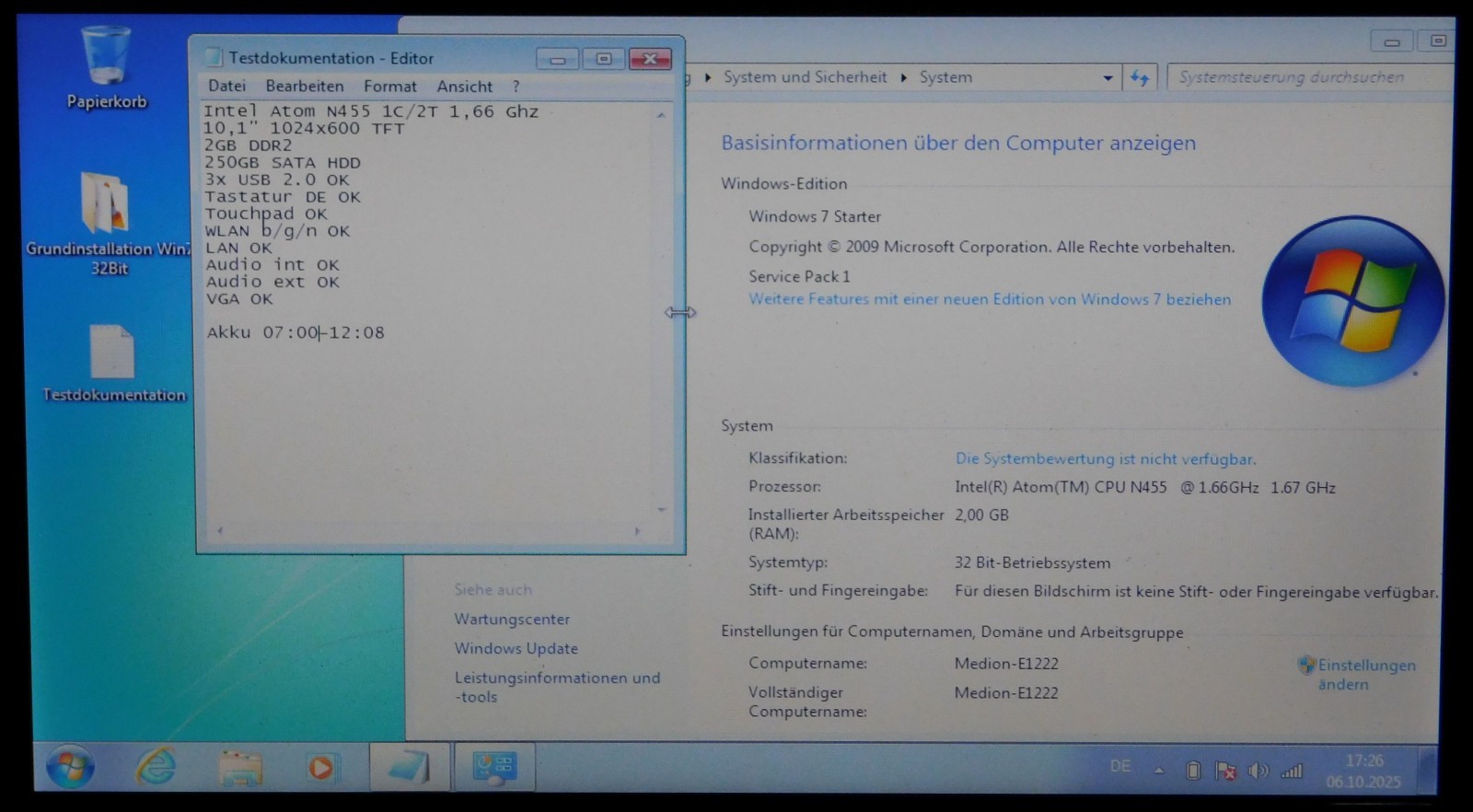Open the Action Center flag tray icon
The height and width of the screenshot is (812, 1473).
(x=1225, y=771)
